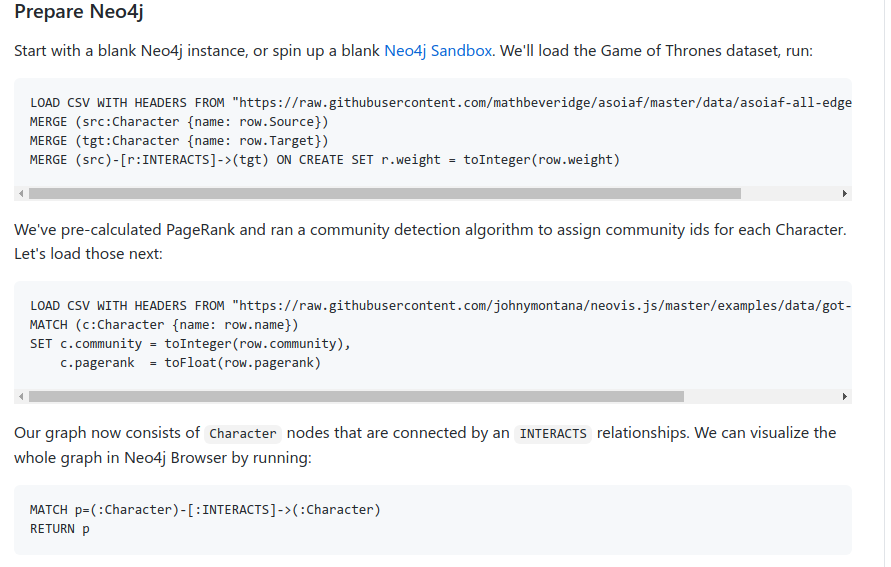Screen dimensions: 891x567
Task: Click empty scrollbar track right of first thumb
Action: click(x=789, y=194)
